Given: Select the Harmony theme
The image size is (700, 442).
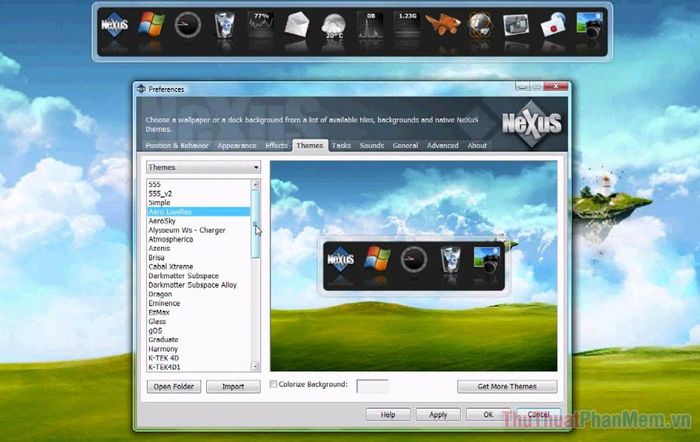Looking at the screenshot, I should [198, 349].
